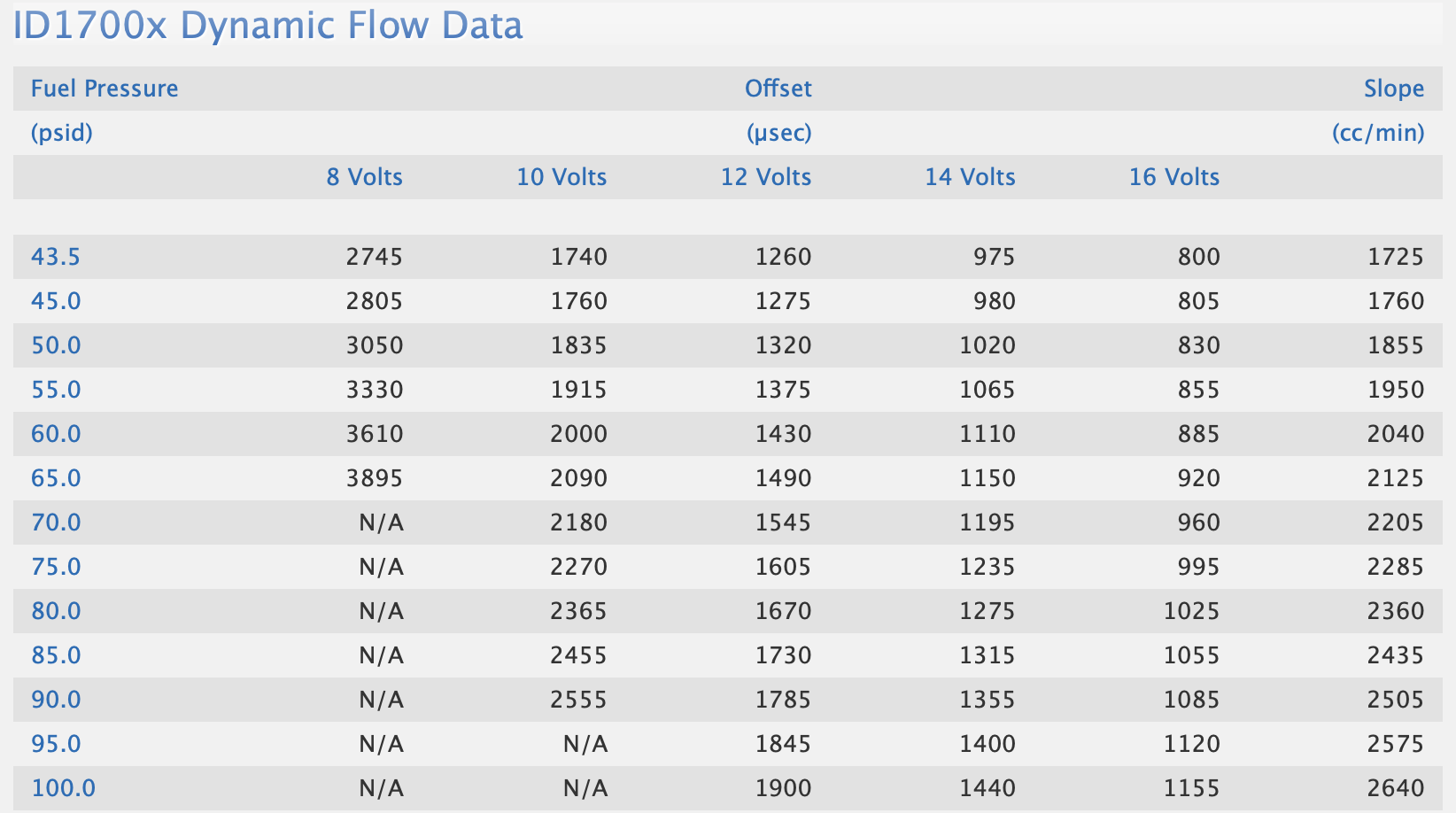This screenshot has width=1456, height=813.
Task: Click the Fuel Pressure column header
Action: tap(105, 89)
